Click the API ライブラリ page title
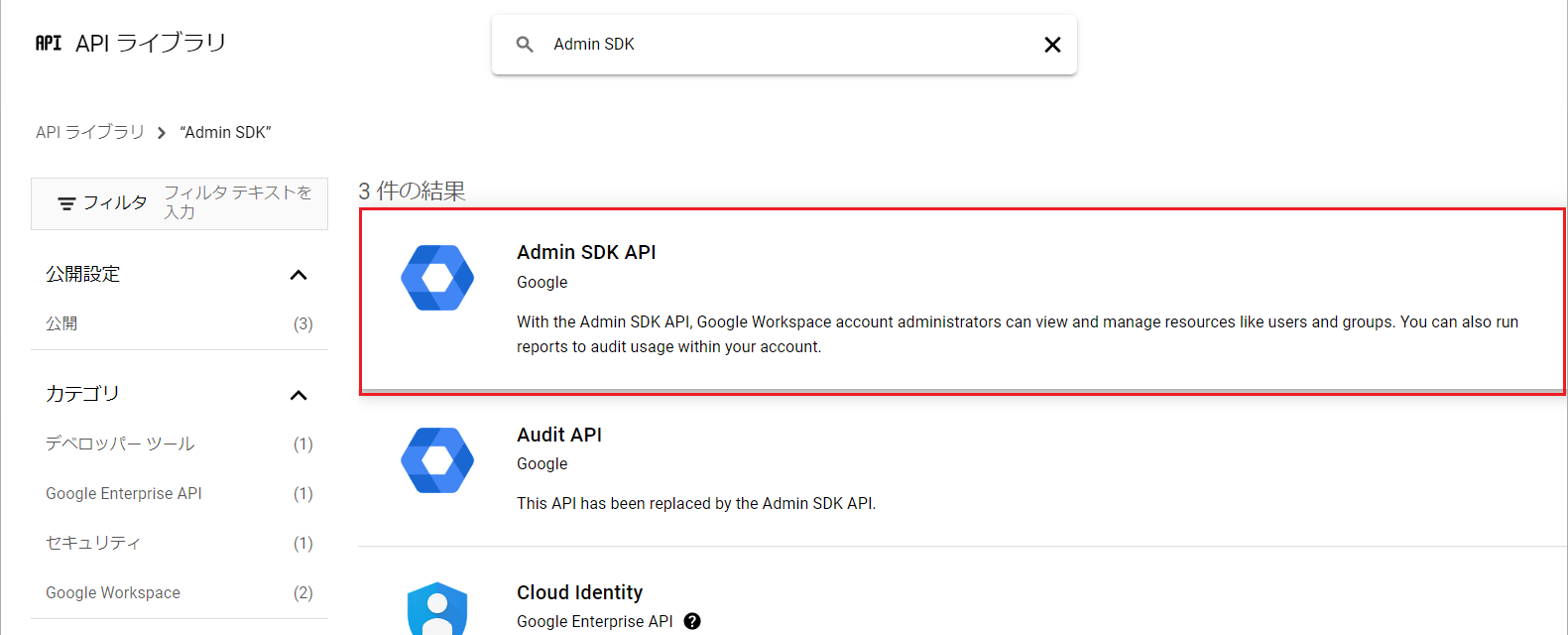 151,43
